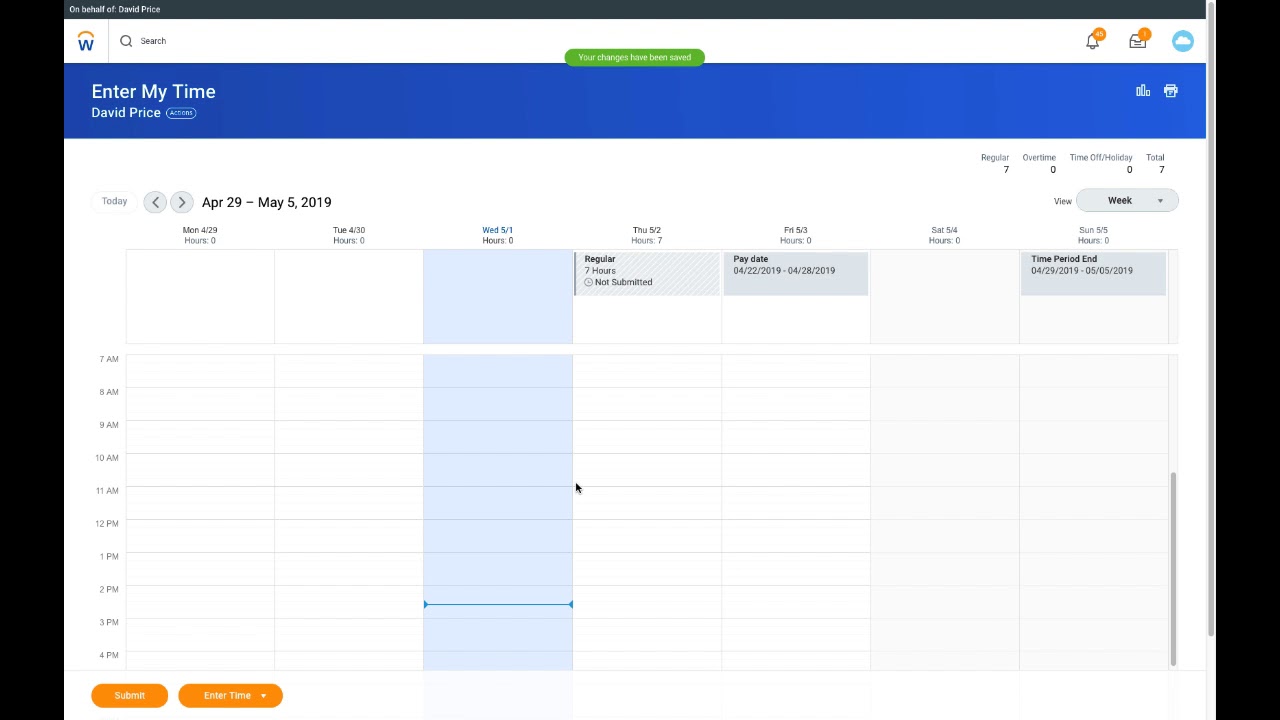Open the inbox tray icon
1280x720 pixels.
[x=1138, y=41]
